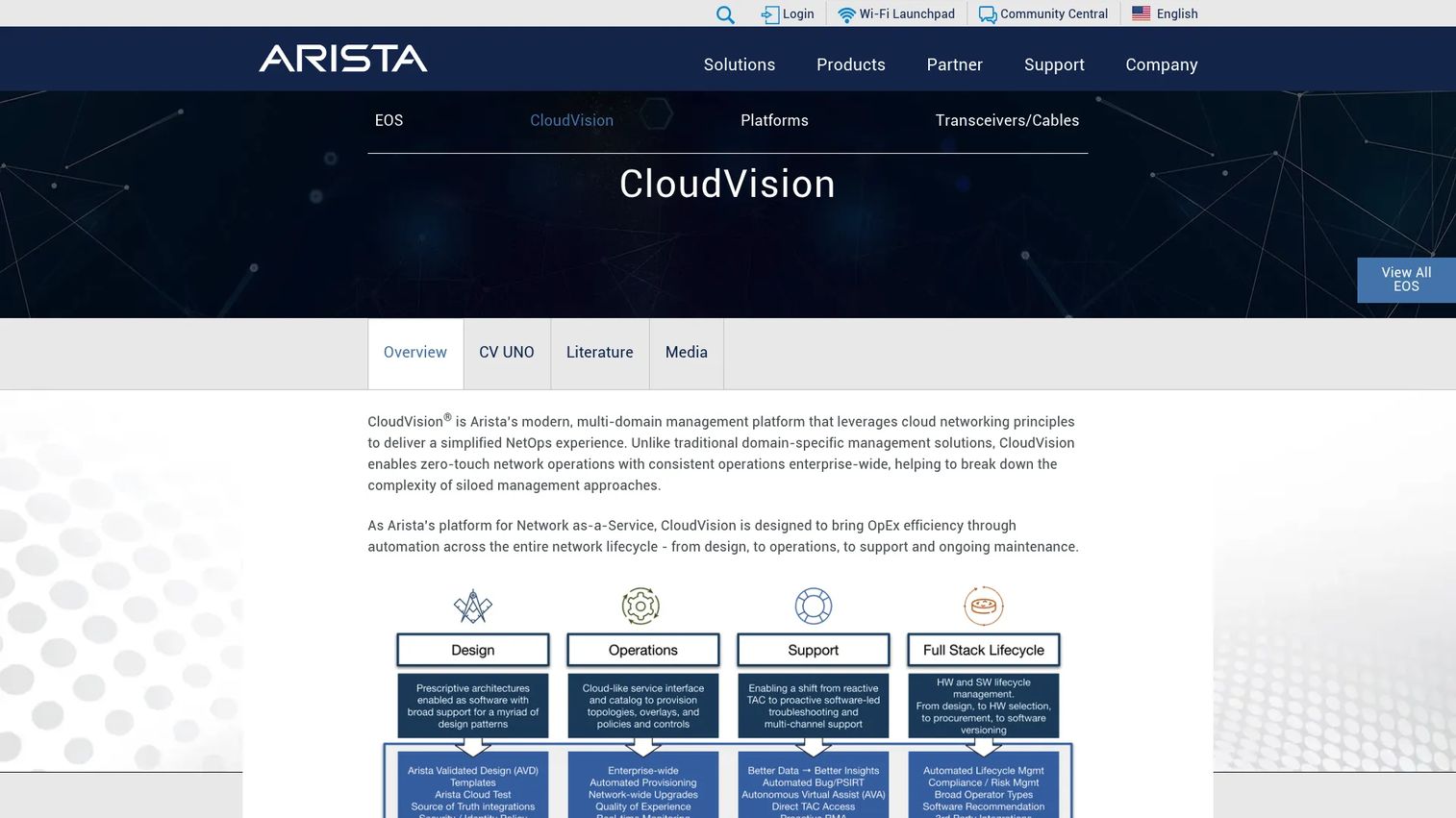Select the CloudVision sub-navigation link

572,120
